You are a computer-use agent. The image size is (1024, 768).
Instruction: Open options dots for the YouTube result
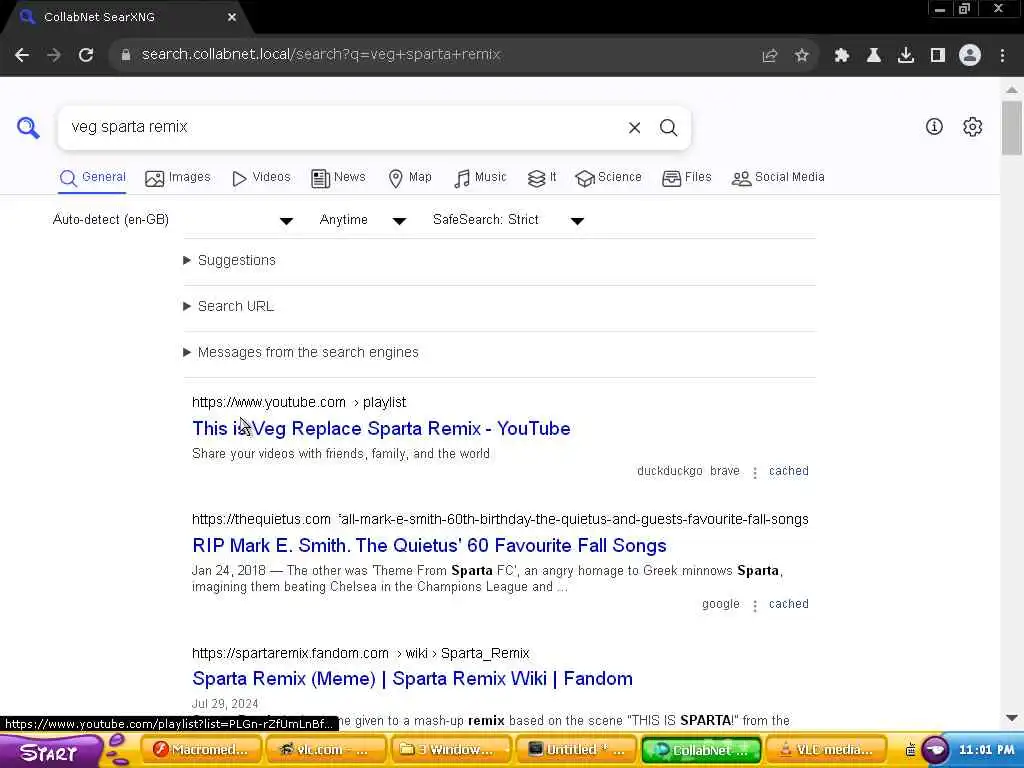pyautogui.click(x=755, y=472)
